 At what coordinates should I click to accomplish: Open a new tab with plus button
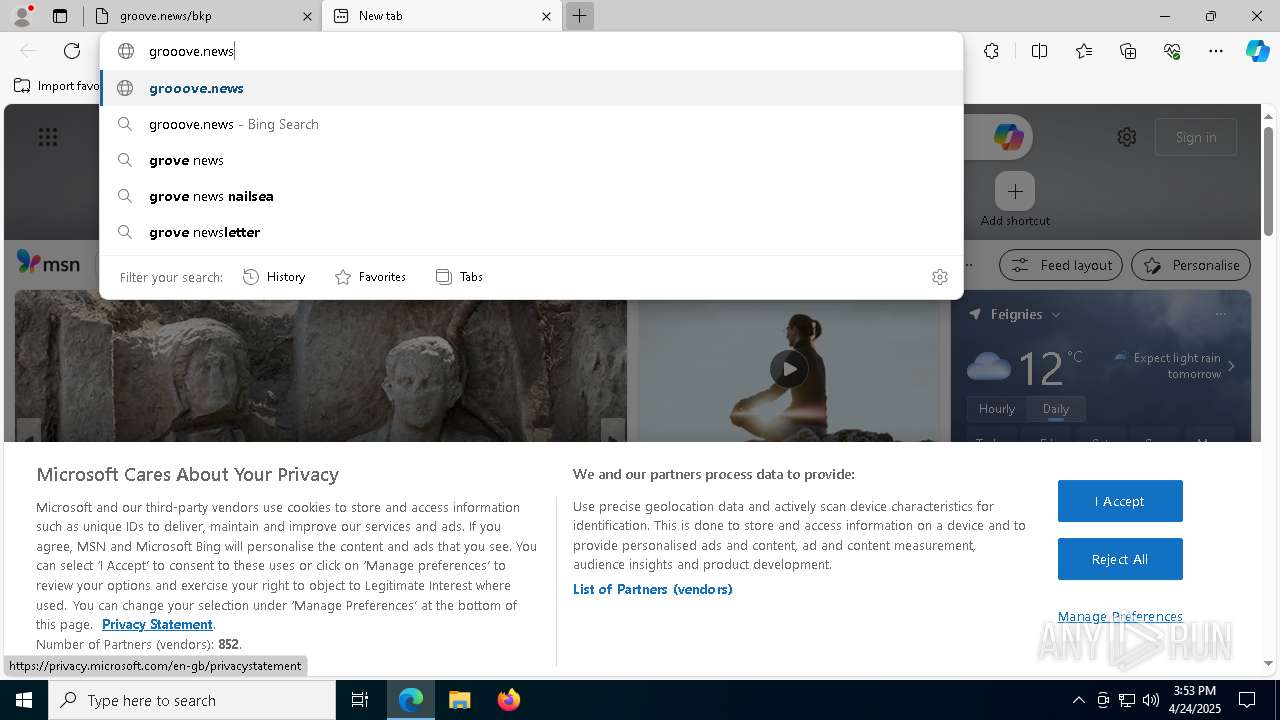pyautogui.click(x=579, y=16)
